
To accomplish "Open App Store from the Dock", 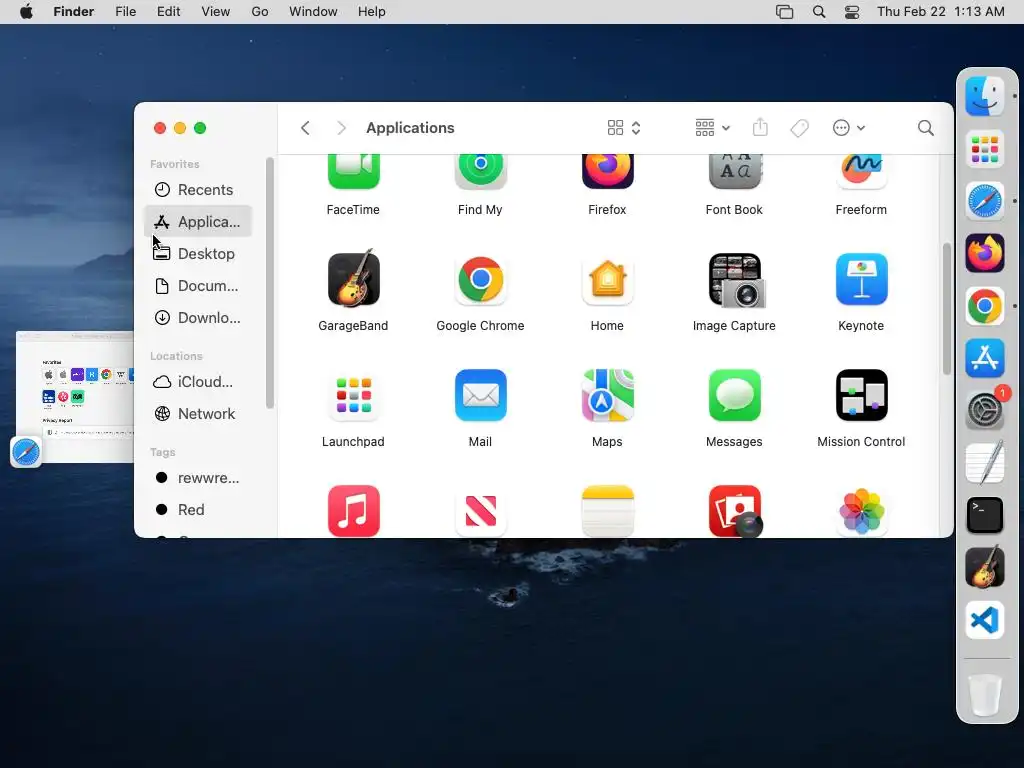I will (985, 358).
